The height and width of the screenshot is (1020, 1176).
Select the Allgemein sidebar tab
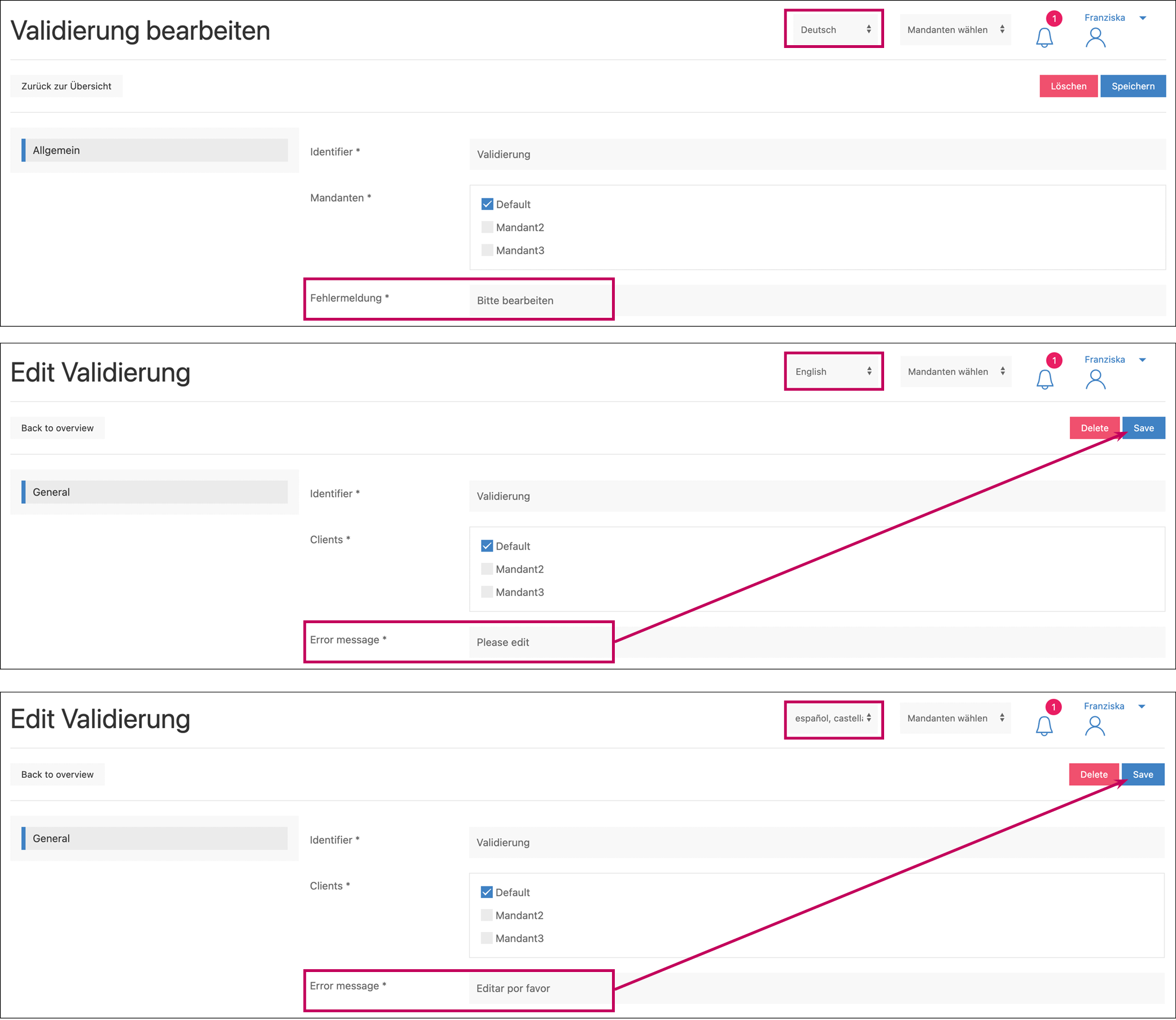(x=155, y=150)
